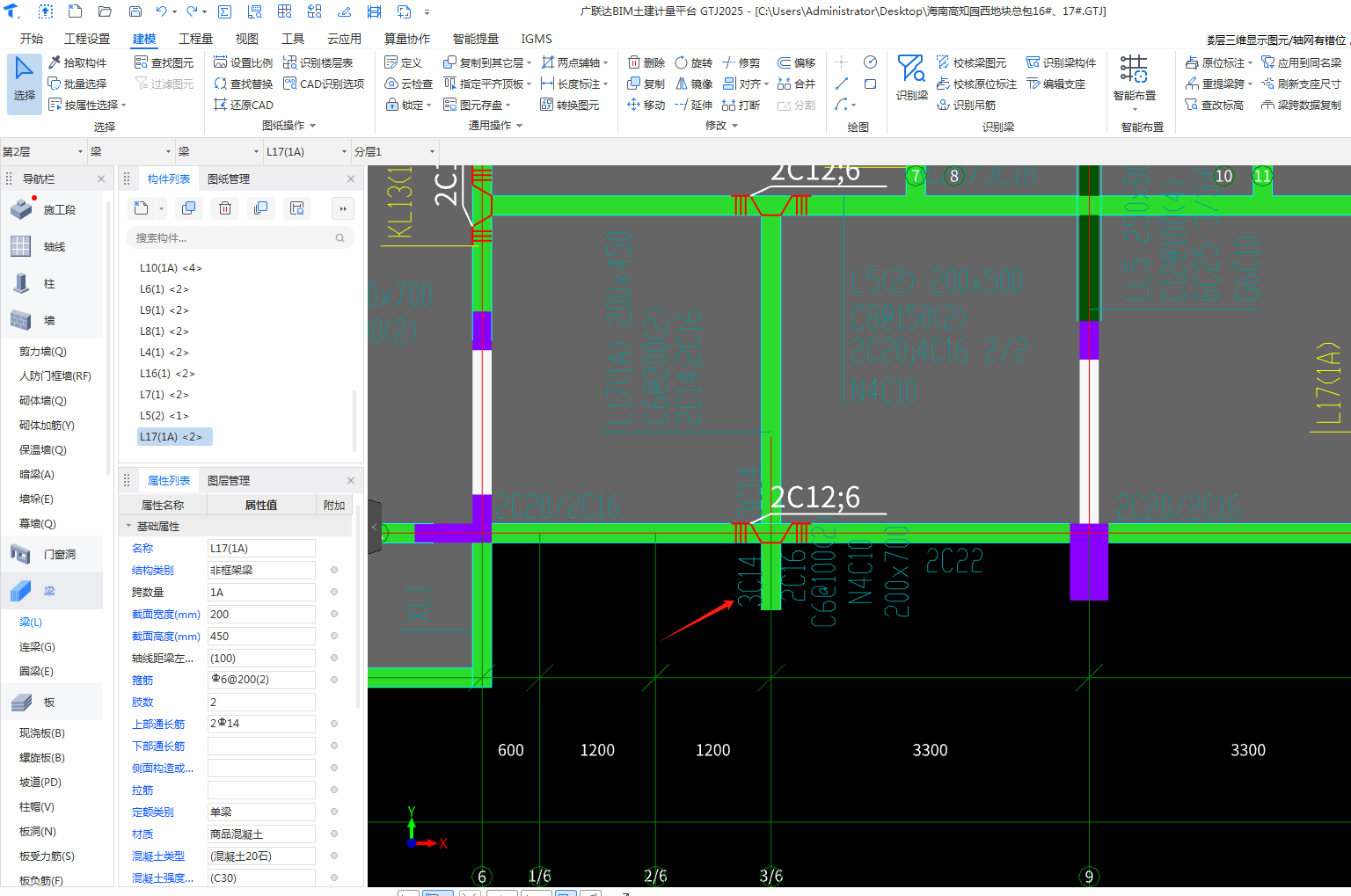Click the 打断 tool
The height and width of the screenshot is (896, 1351).
click(x=741, y=105)
